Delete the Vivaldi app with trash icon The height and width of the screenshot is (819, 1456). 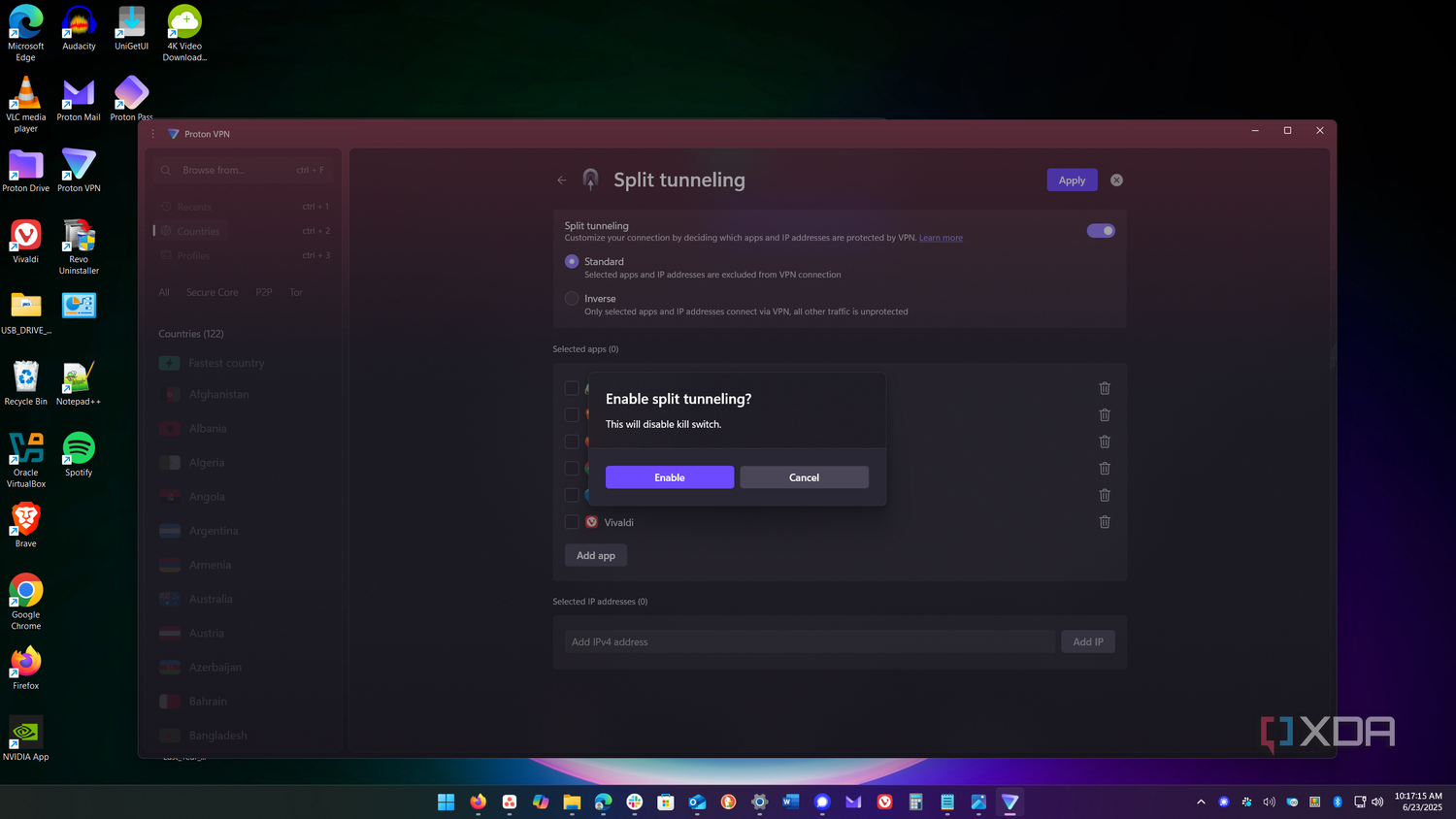tap(1105, 522)
